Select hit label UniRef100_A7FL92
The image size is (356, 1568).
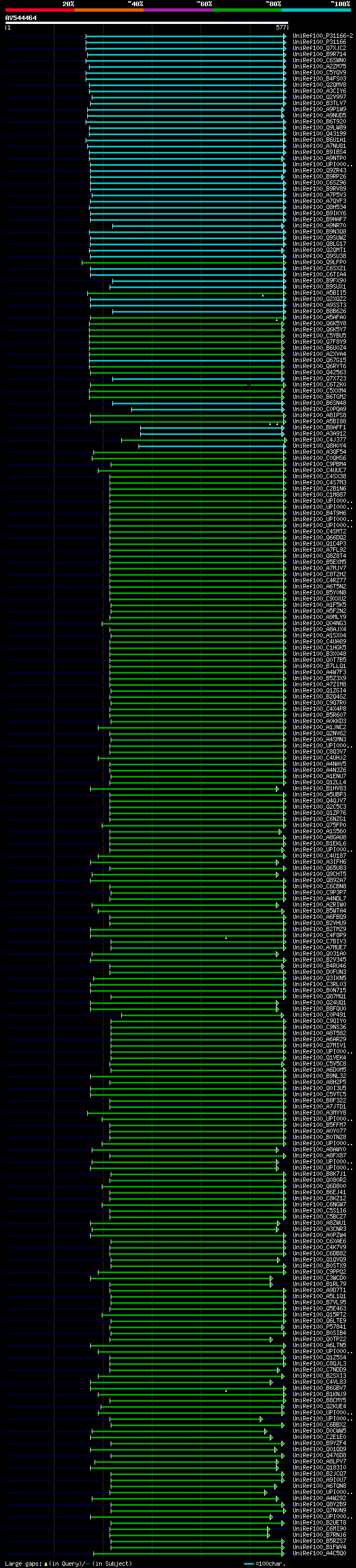(x=319, y=550)
